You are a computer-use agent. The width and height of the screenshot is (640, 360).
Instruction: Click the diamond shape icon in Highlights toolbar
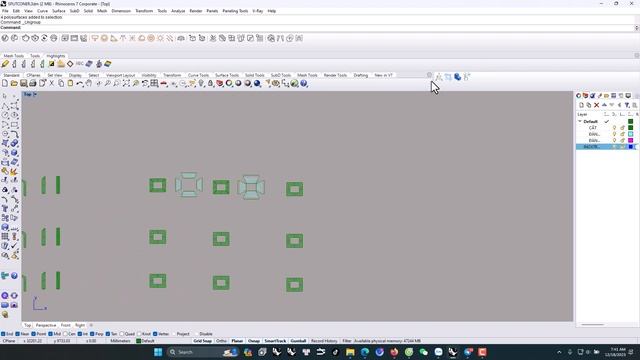point(70,64)
